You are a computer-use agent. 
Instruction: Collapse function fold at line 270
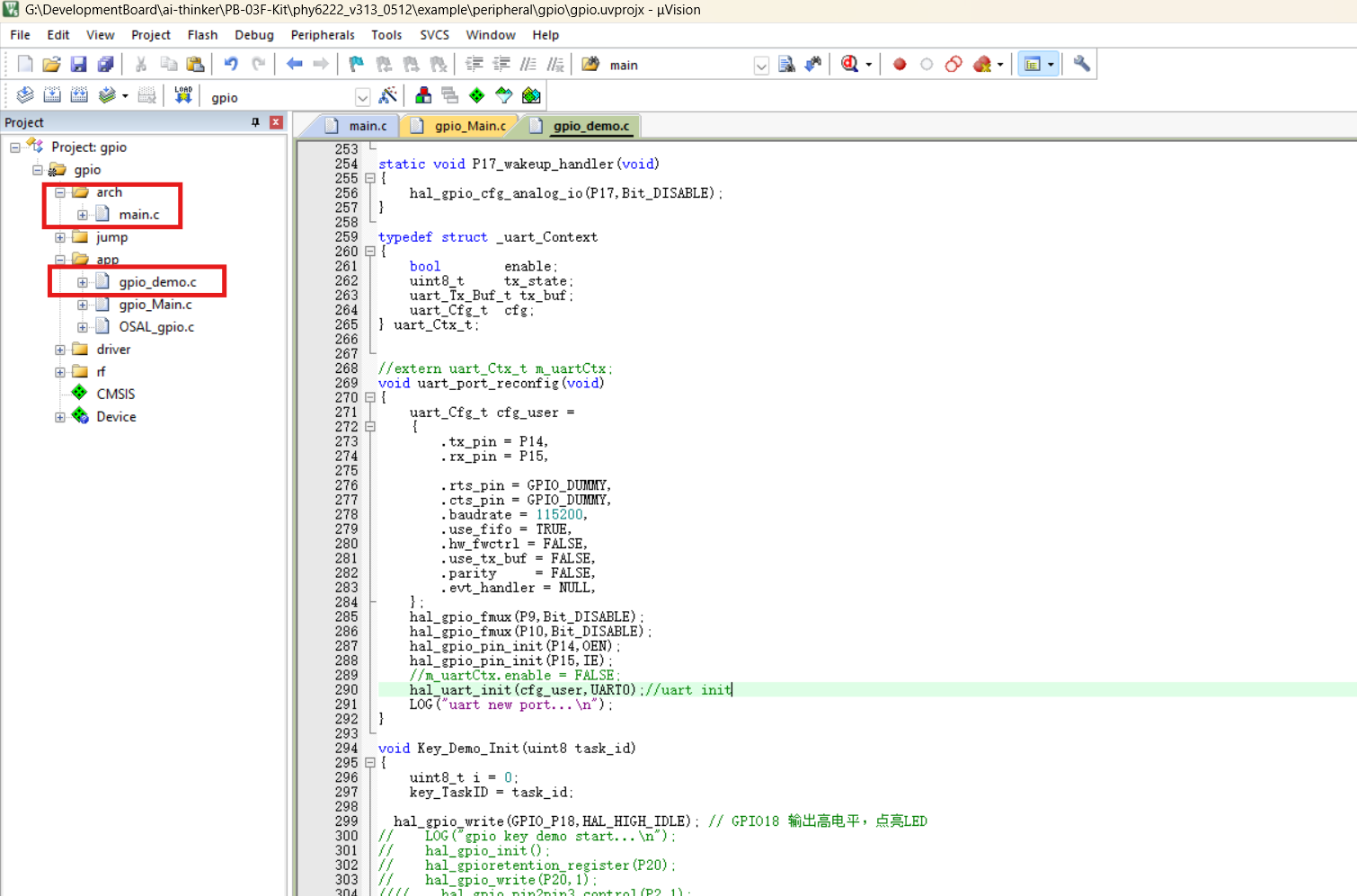tap(369, 397)
